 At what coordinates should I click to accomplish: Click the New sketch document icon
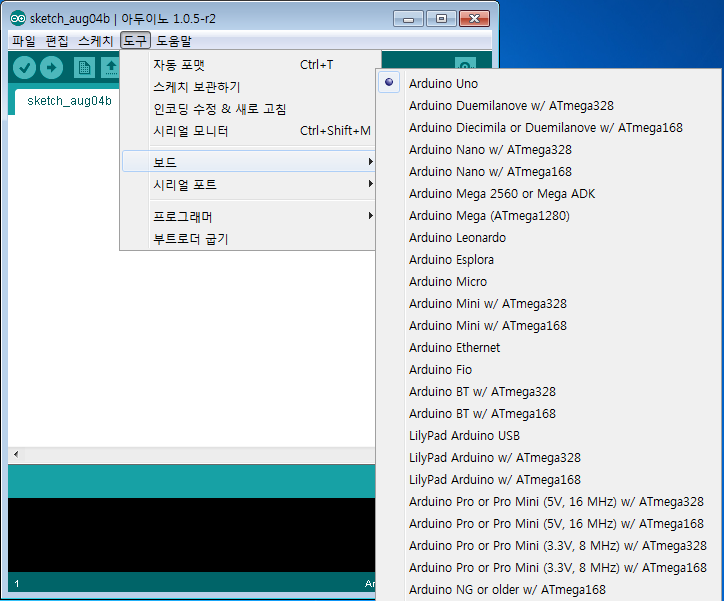84,68
